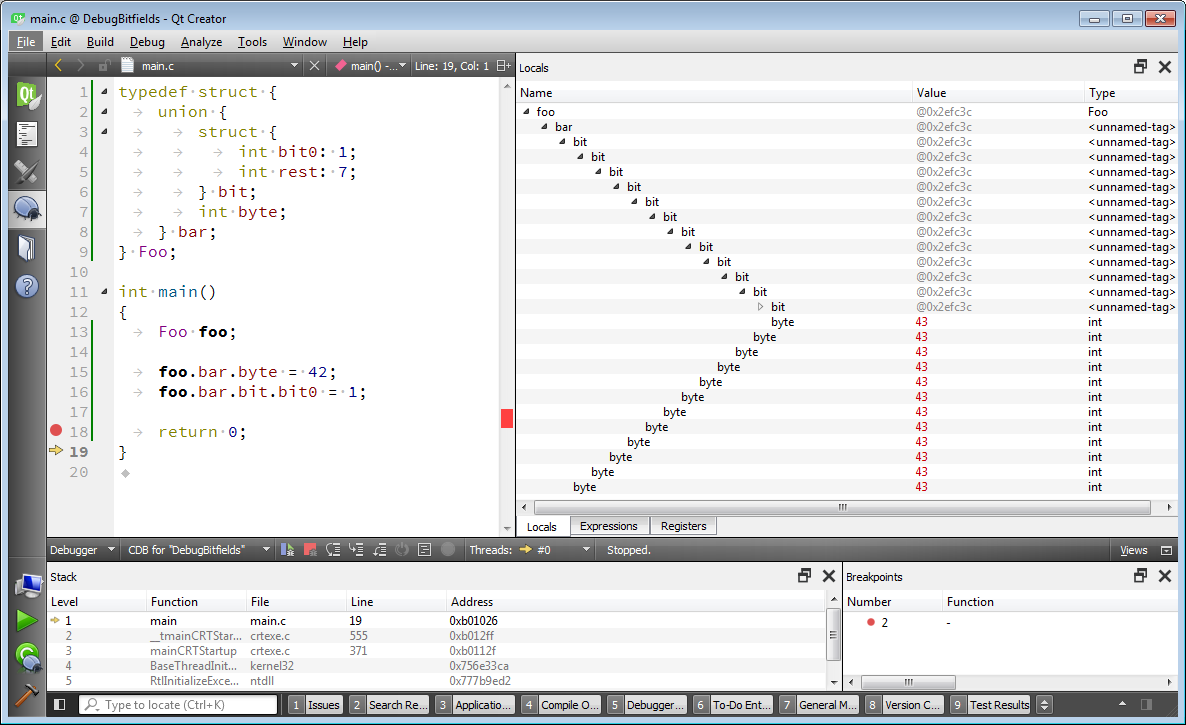Open the Welcome mode with Qt logo
Screen dimensions: 1186x725
coord(27,97)
